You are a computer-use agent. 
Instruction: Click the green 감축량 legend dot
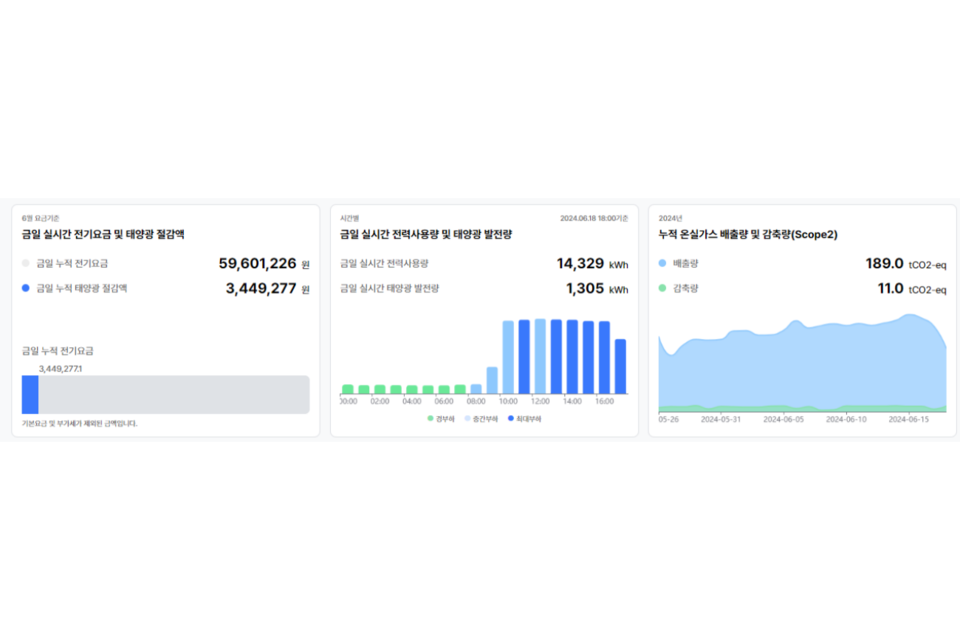tap(663, 288)
